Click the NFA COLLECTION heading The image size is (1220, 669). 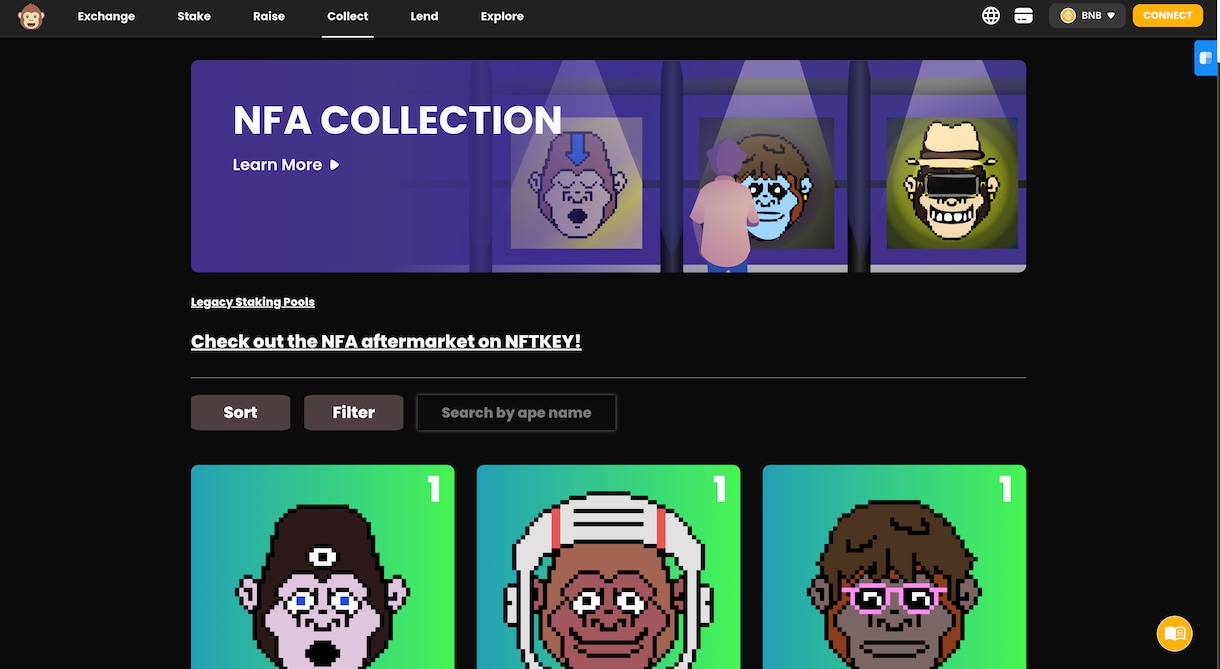(x=397, y=120)
